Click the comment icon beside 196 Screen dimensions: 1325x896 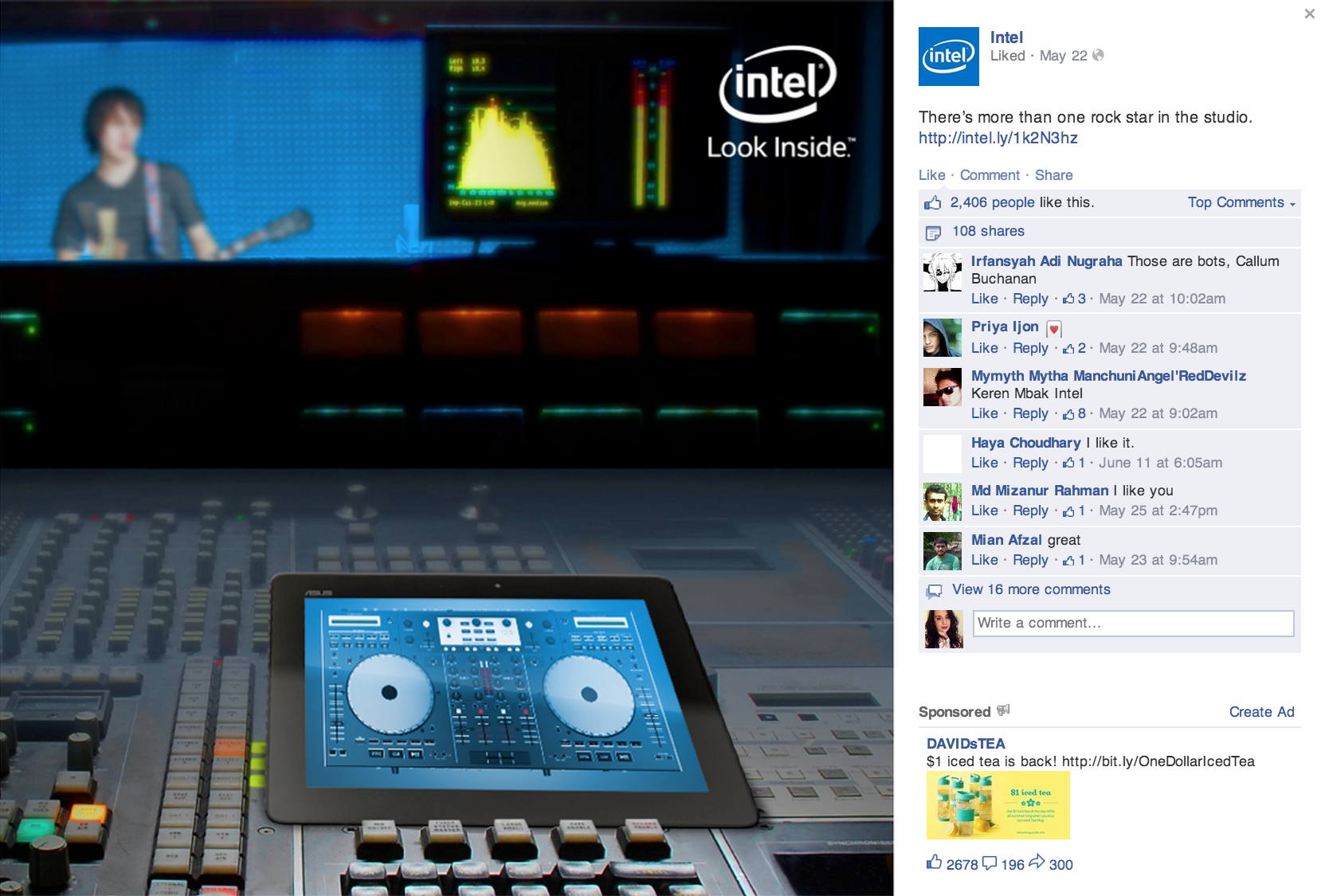coord(990,863)
